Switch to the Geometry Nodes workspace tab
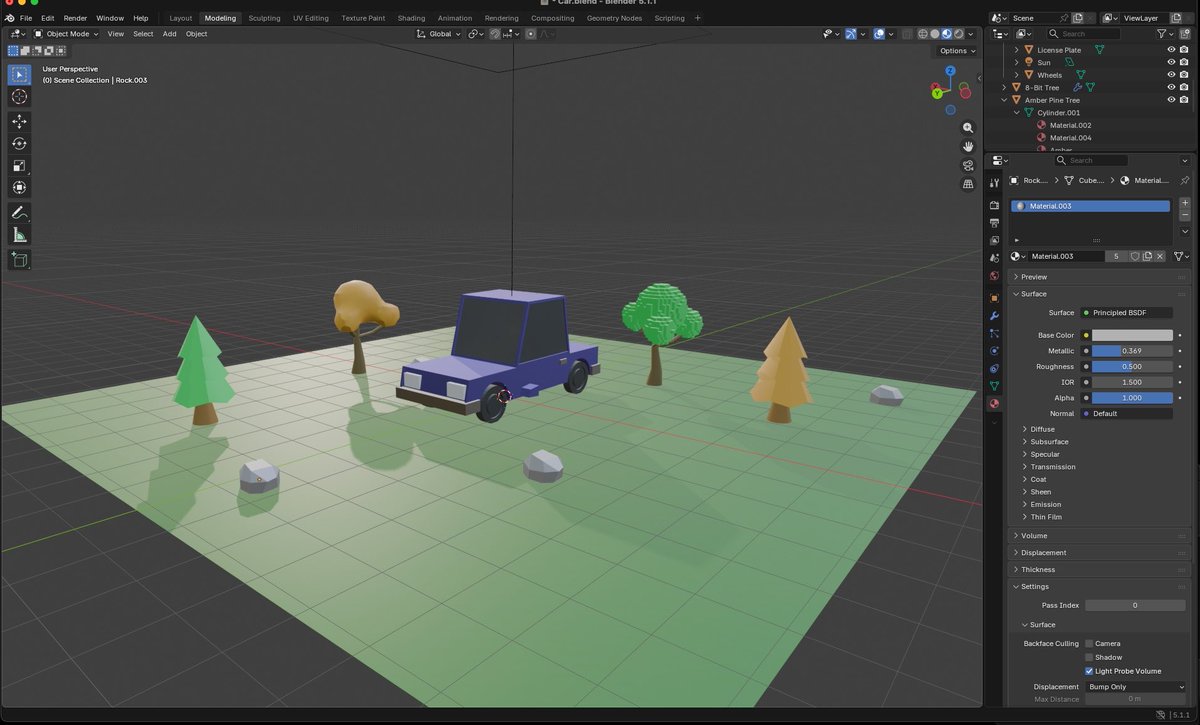The width and height of the screenshot is (1200, 725). pos(615,18)
